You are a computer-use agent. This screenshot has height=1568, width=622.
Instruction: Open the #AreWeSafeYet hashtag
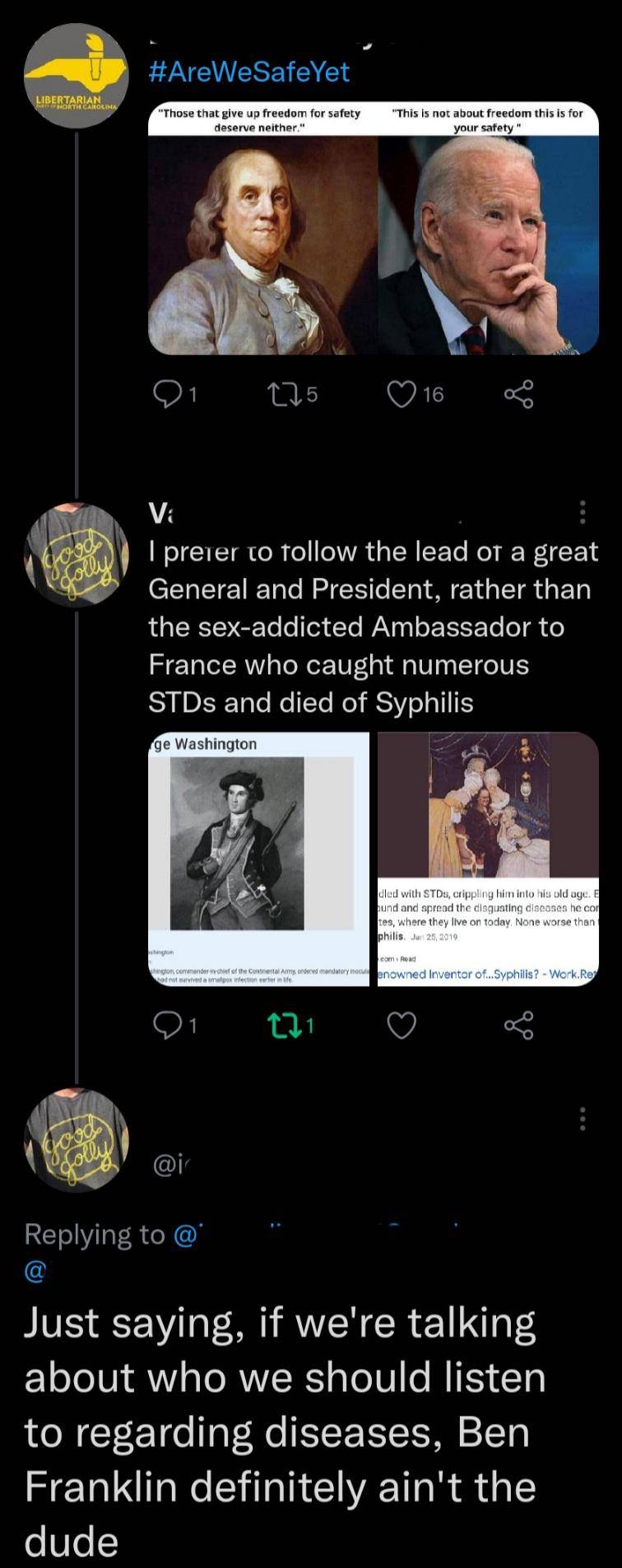[x=249, y=72]
